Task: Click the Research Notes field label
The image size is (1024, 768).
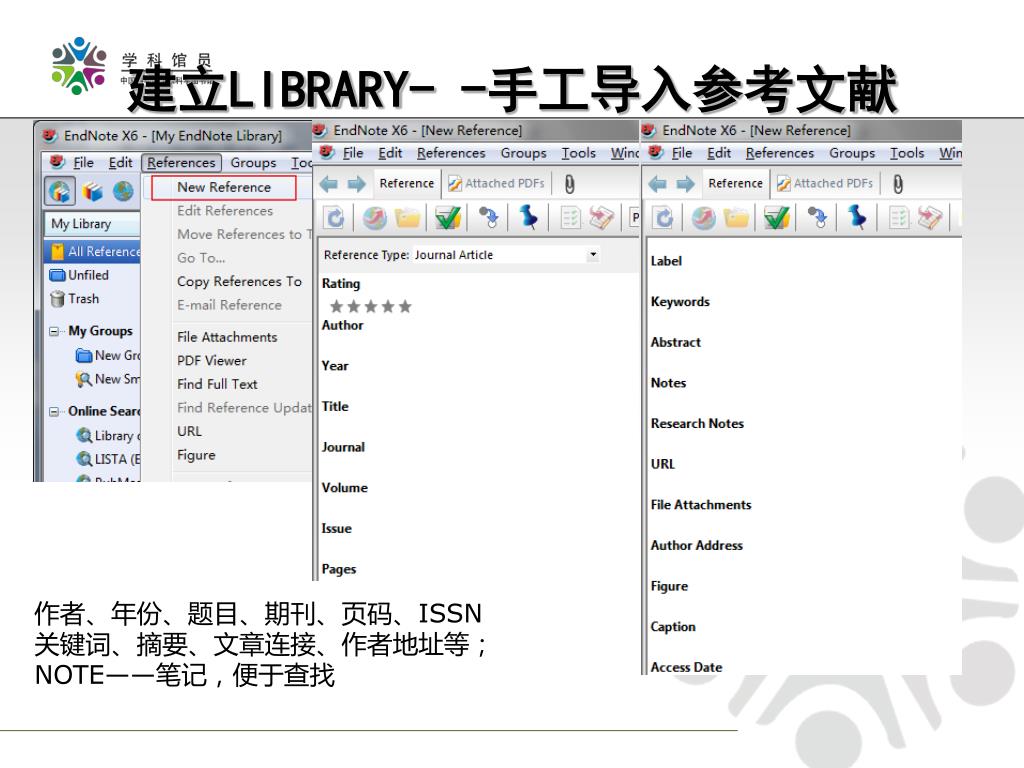Action: coord(697,423)
